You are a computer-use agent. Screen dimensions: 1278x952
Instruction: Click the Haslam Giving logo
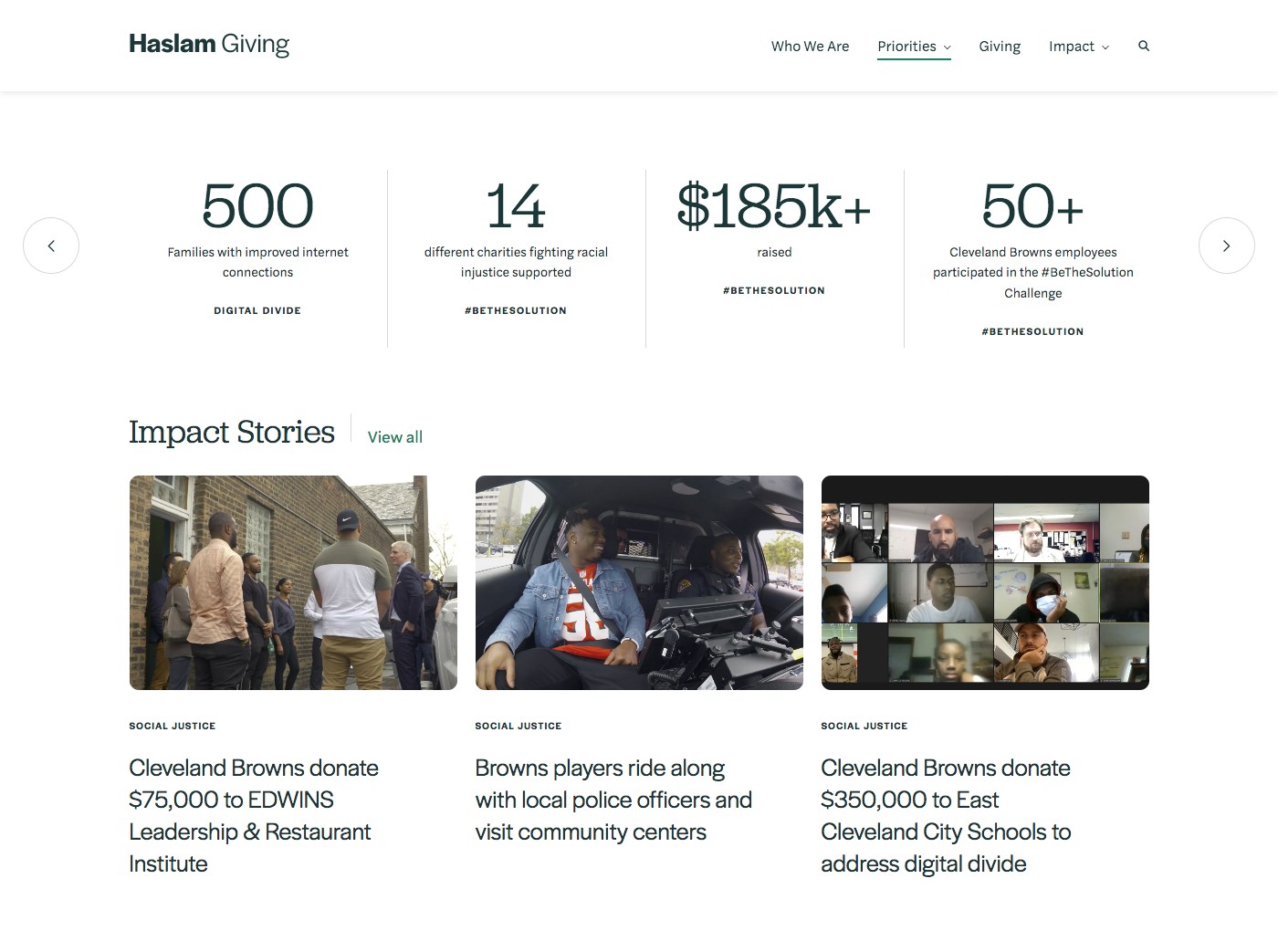(209, 44)
